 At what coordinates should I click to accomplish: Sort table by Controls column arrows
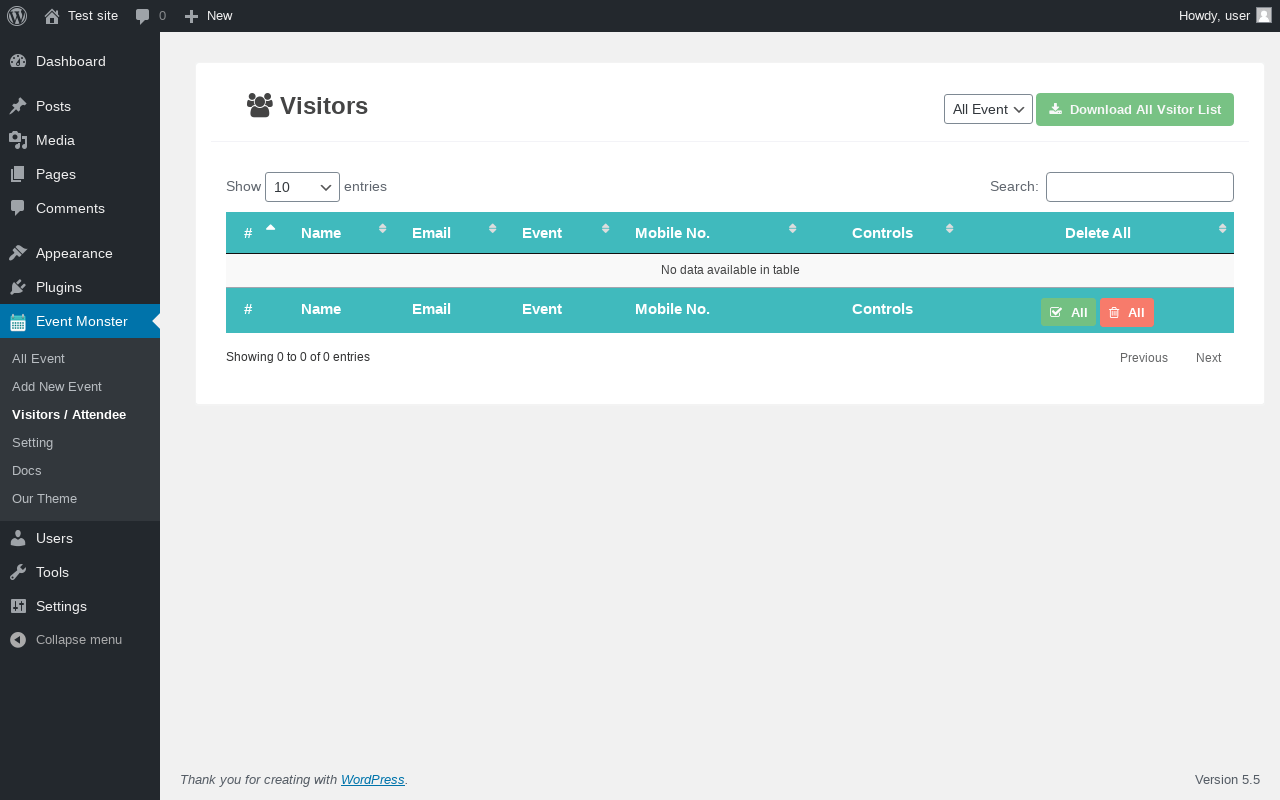coord(949,229)
